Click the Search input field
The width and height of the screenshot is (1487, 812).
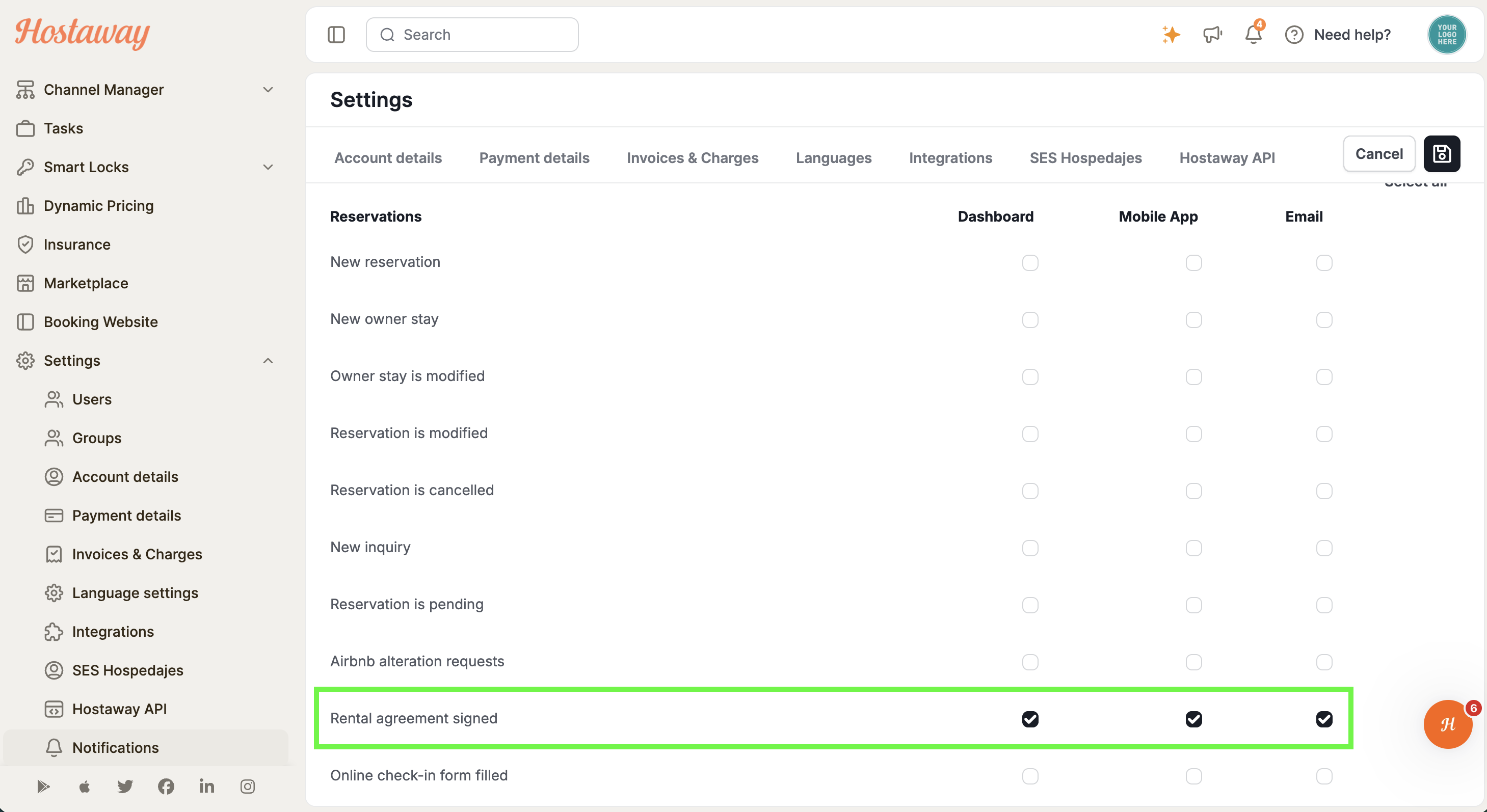(472, 35)
